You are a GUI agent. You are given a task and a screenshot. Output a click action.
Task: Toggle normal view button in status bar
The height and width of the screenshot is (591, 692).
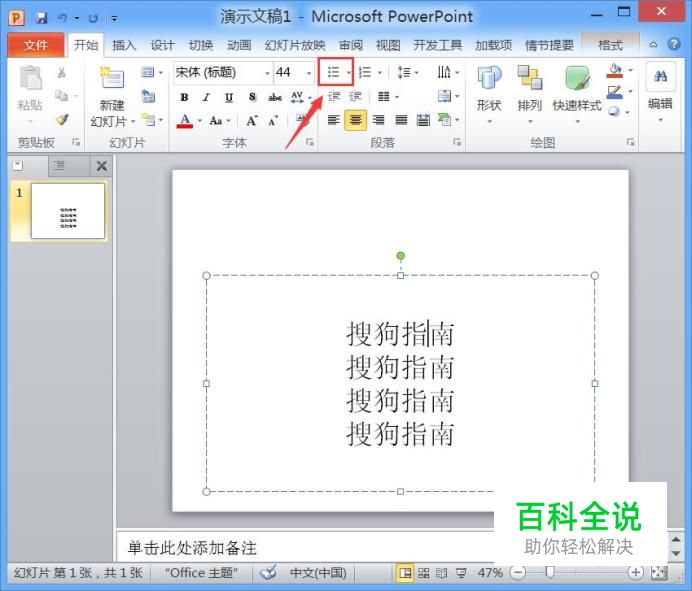point(405,573)
